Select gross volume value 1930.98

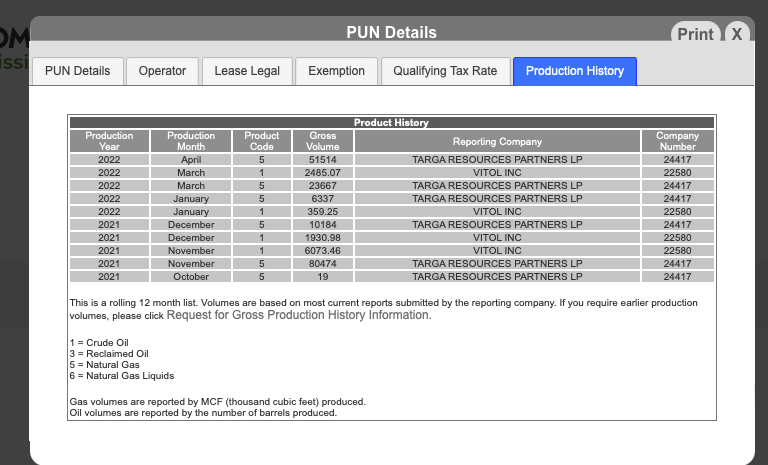(x=323, y=238)
